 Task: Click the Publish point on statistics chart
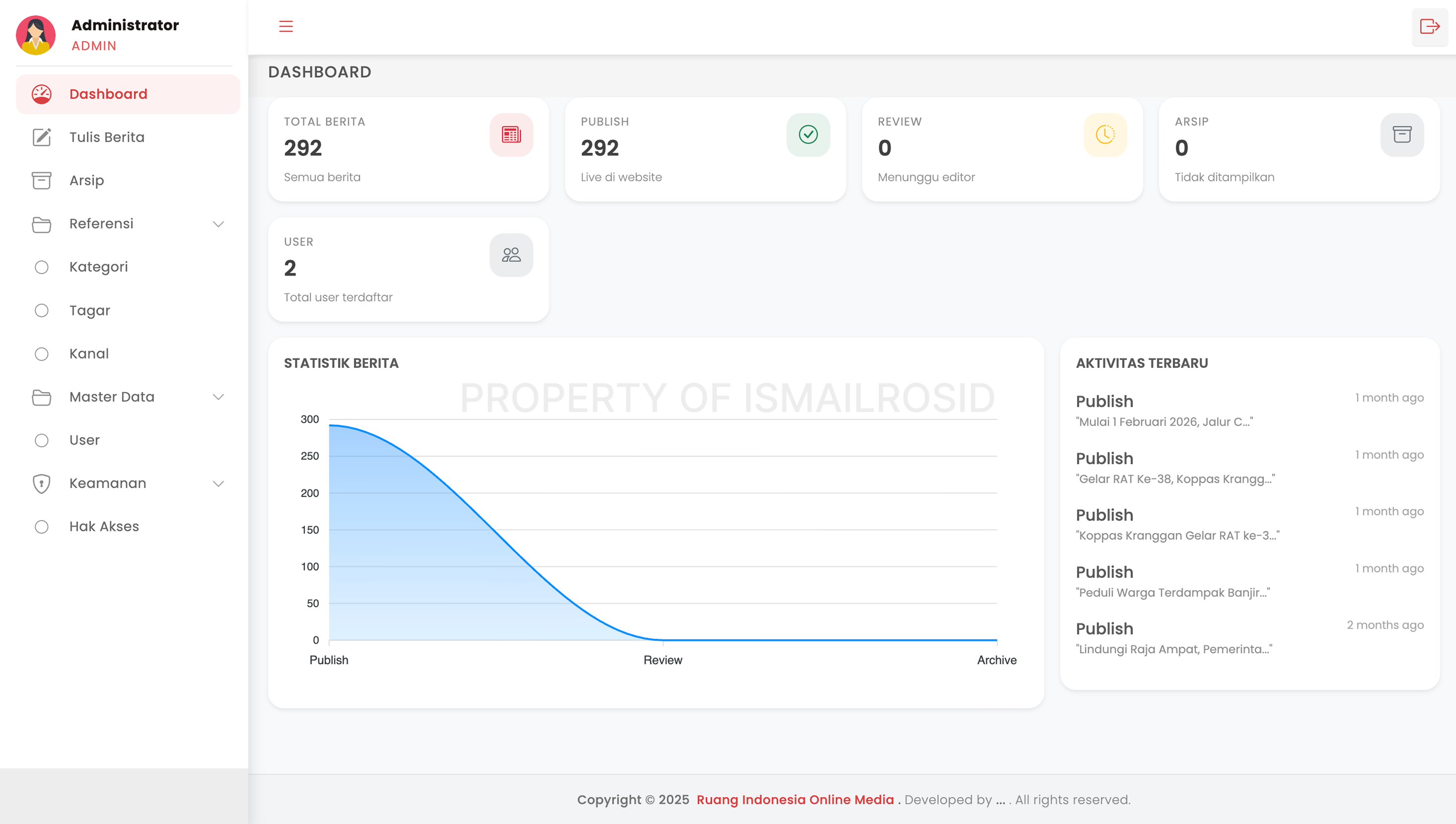click(329, 425)
